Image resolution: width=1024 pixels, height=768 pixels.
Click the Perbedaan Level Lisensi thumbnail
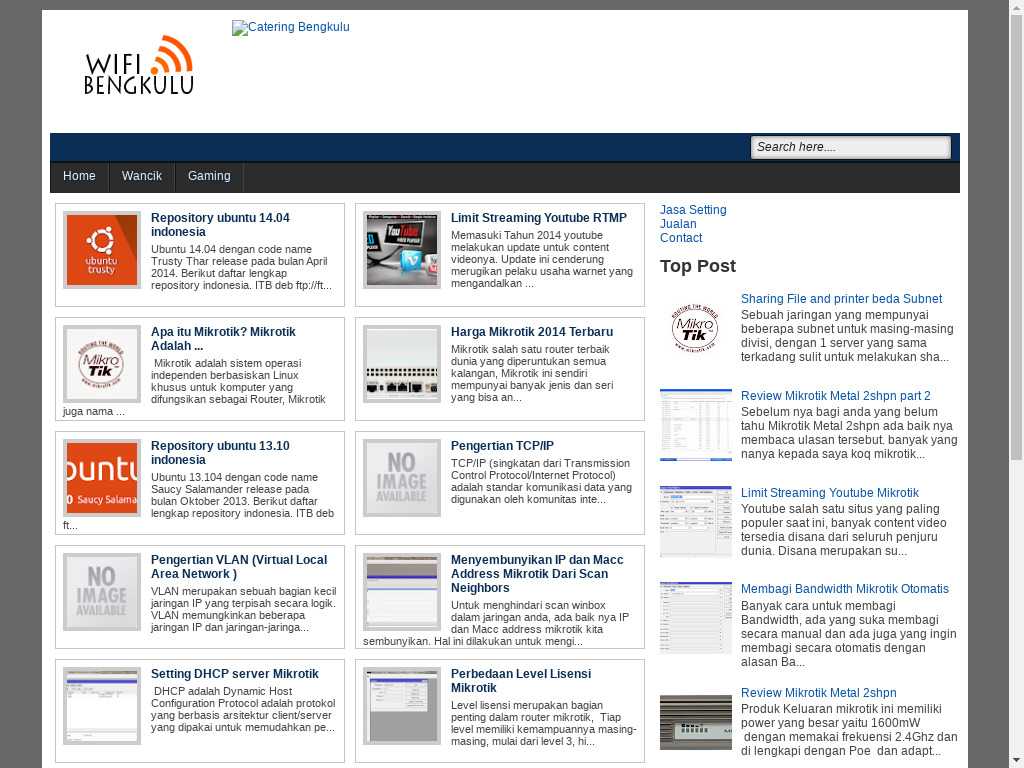(x=402, y=706)
